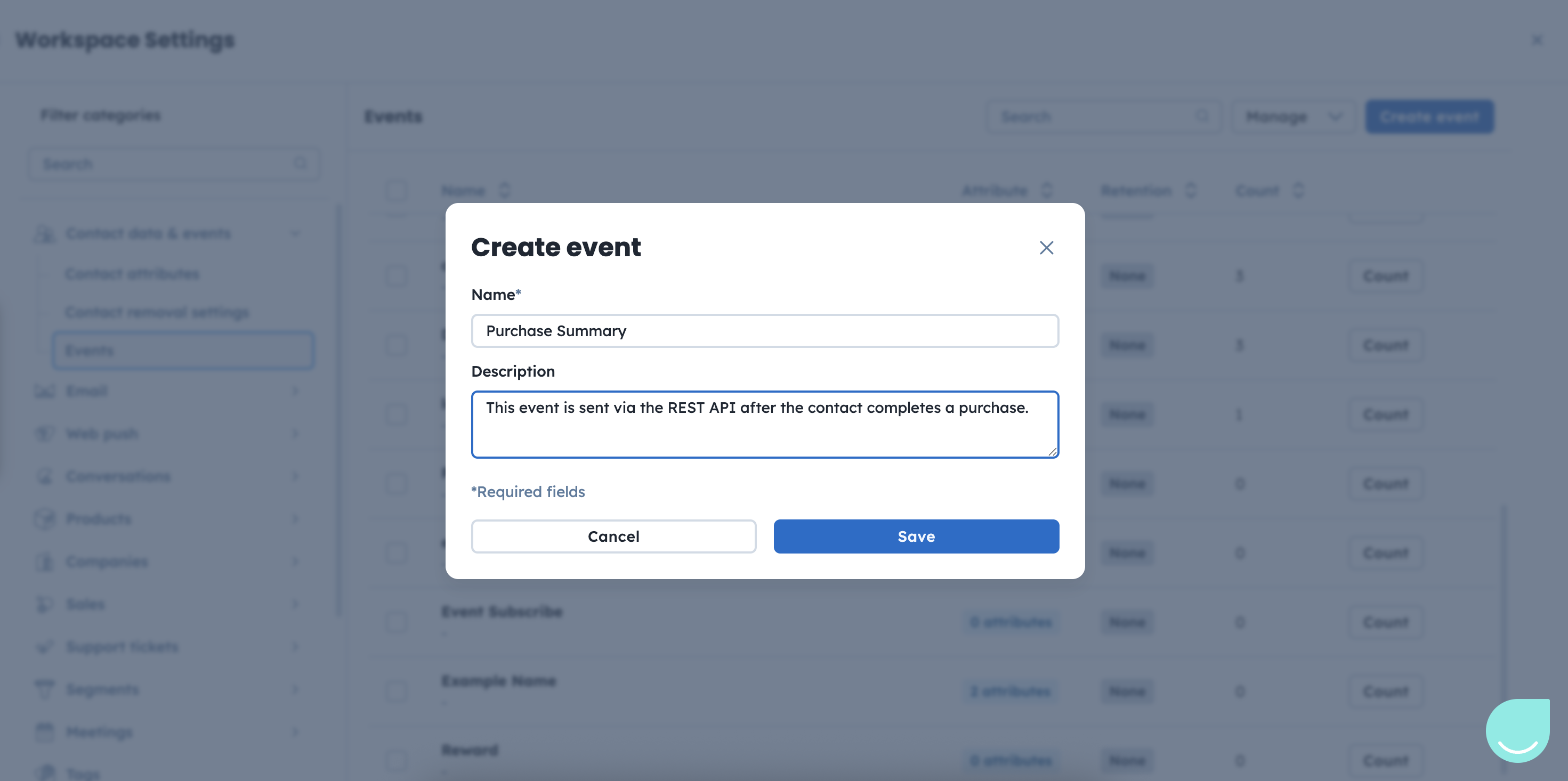
Task: Click the Contact data & events icon
Action: click(x=45, y=233)
